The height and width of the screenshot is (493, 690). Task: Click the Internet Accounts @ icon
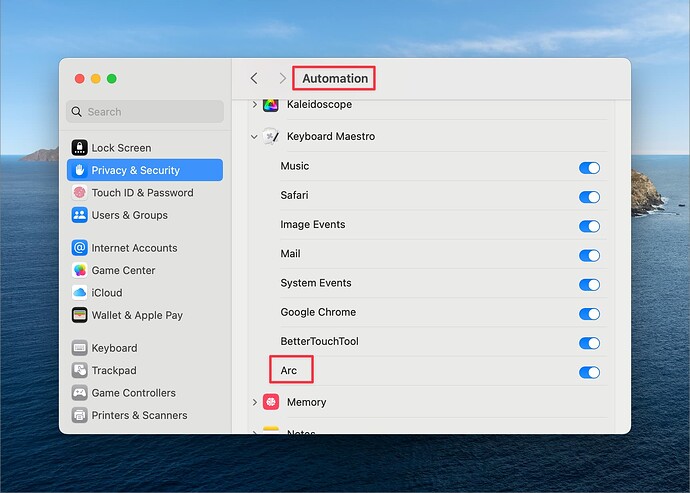coord(80,248)
